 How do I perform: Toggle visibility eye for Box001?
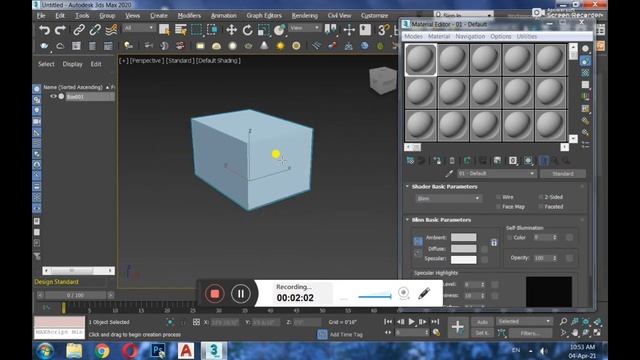(53, 97)
